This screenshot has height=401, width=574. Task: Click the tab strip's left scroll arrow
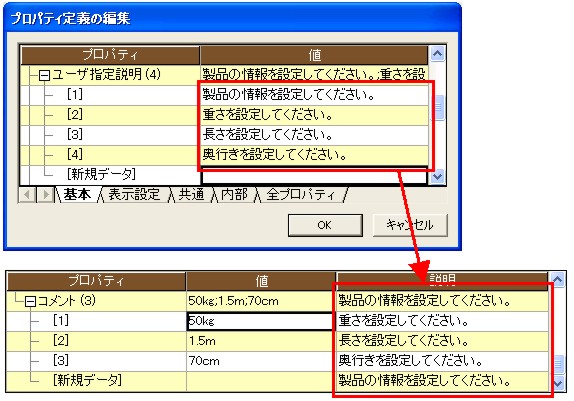point(27,194)
